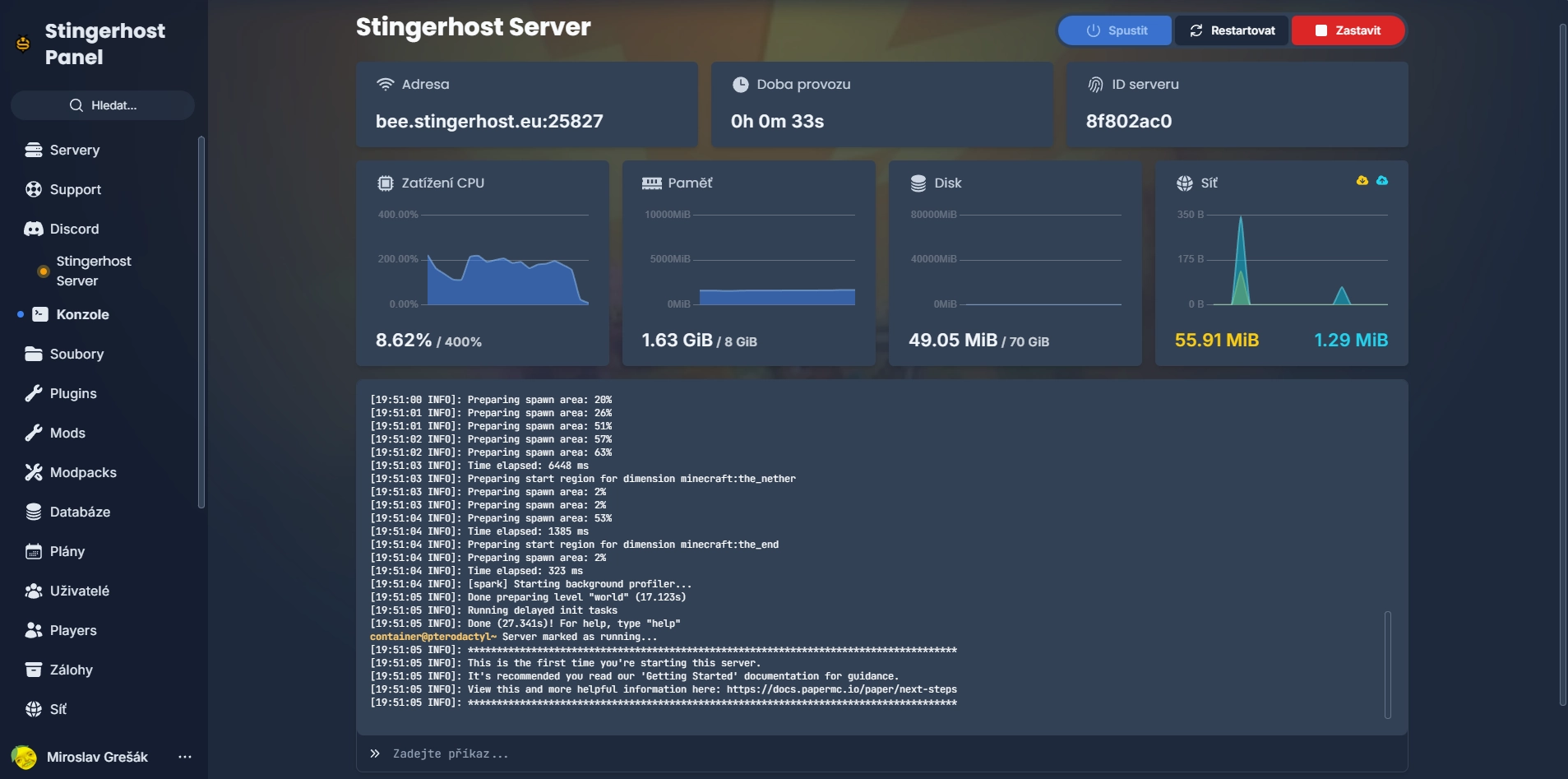This screenshot has width=1568, height=779.
Task: Click the Plugins wrench icon
Action: pos(34,393)
